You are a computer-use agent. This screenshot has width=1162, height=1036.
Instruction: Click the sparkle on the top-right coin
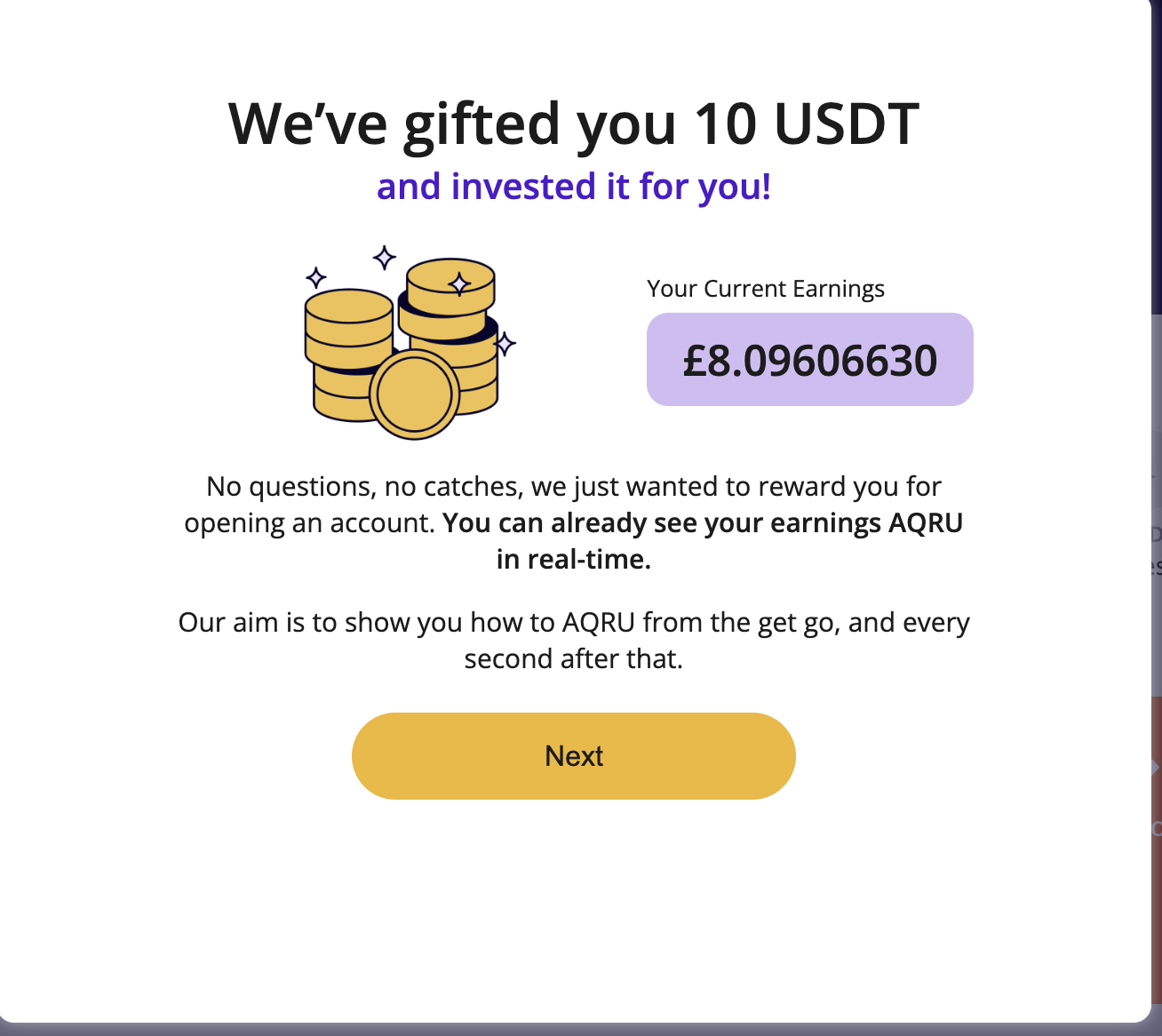pos(459,283)
